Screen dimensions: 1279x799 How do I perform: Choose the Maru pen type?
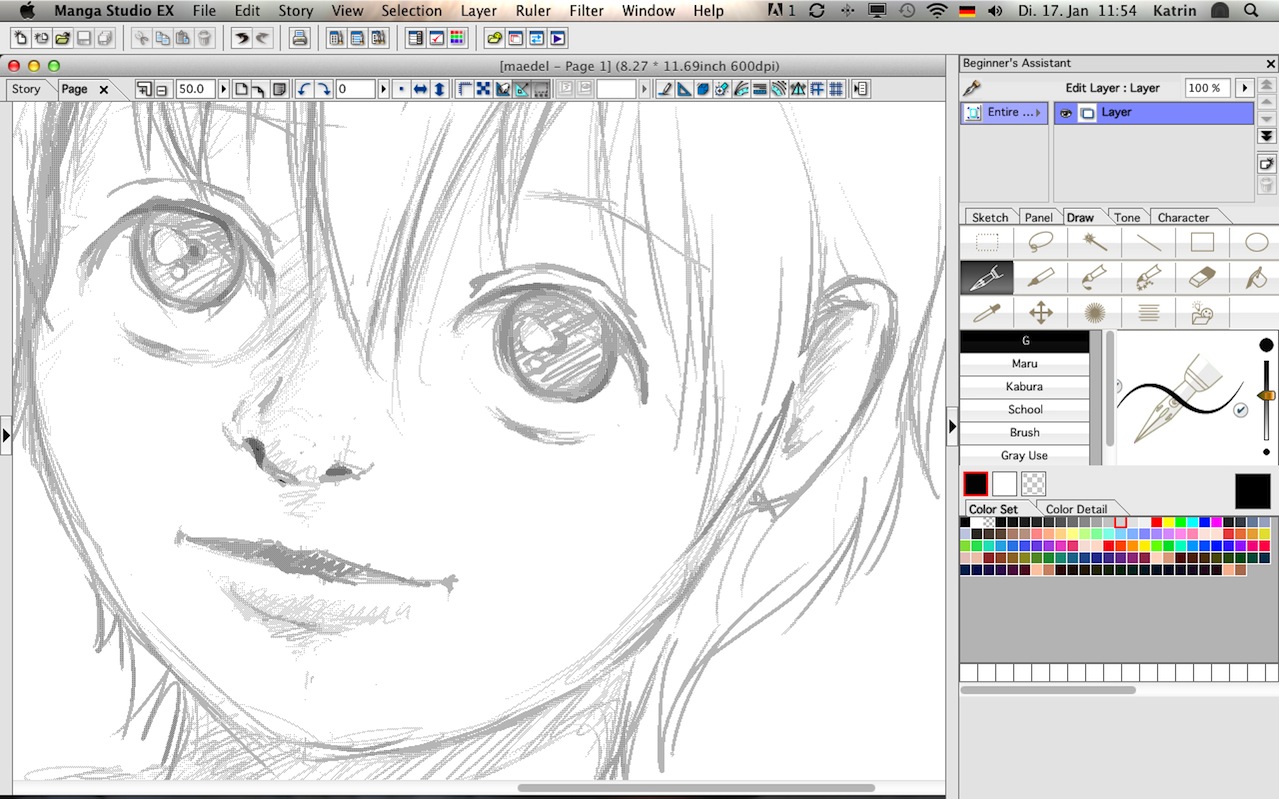(x=1024, y=364)
